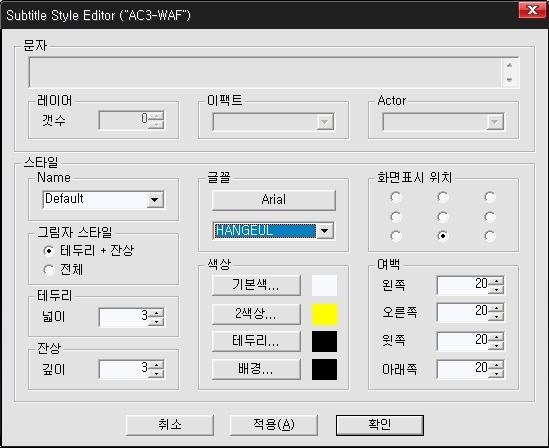The height and width of the screenshot is (448, 549).
Task: Close the Subtitle Style Editor window
Action: pos(532,10)
